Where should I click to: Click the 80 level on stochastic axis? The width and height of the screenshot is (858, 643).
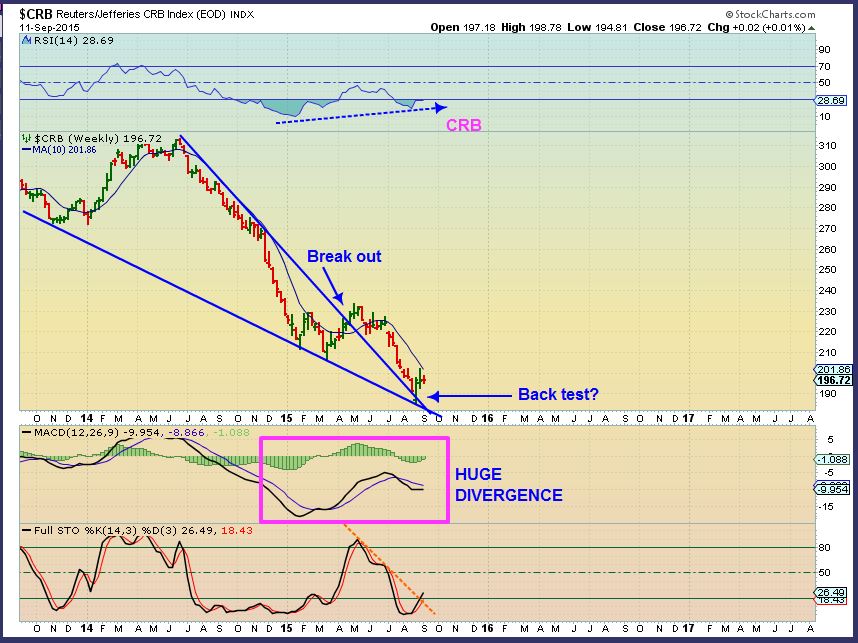pyautogui.click(x=825, y=548)
